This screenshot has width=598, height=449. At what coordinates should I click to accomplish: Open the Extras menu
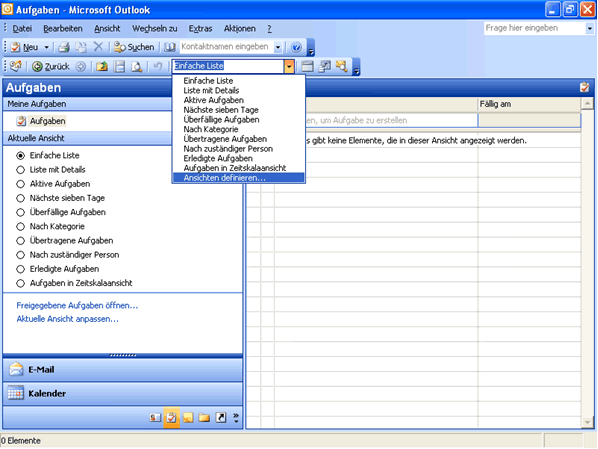pyautogui.click(x=200, y=29)
